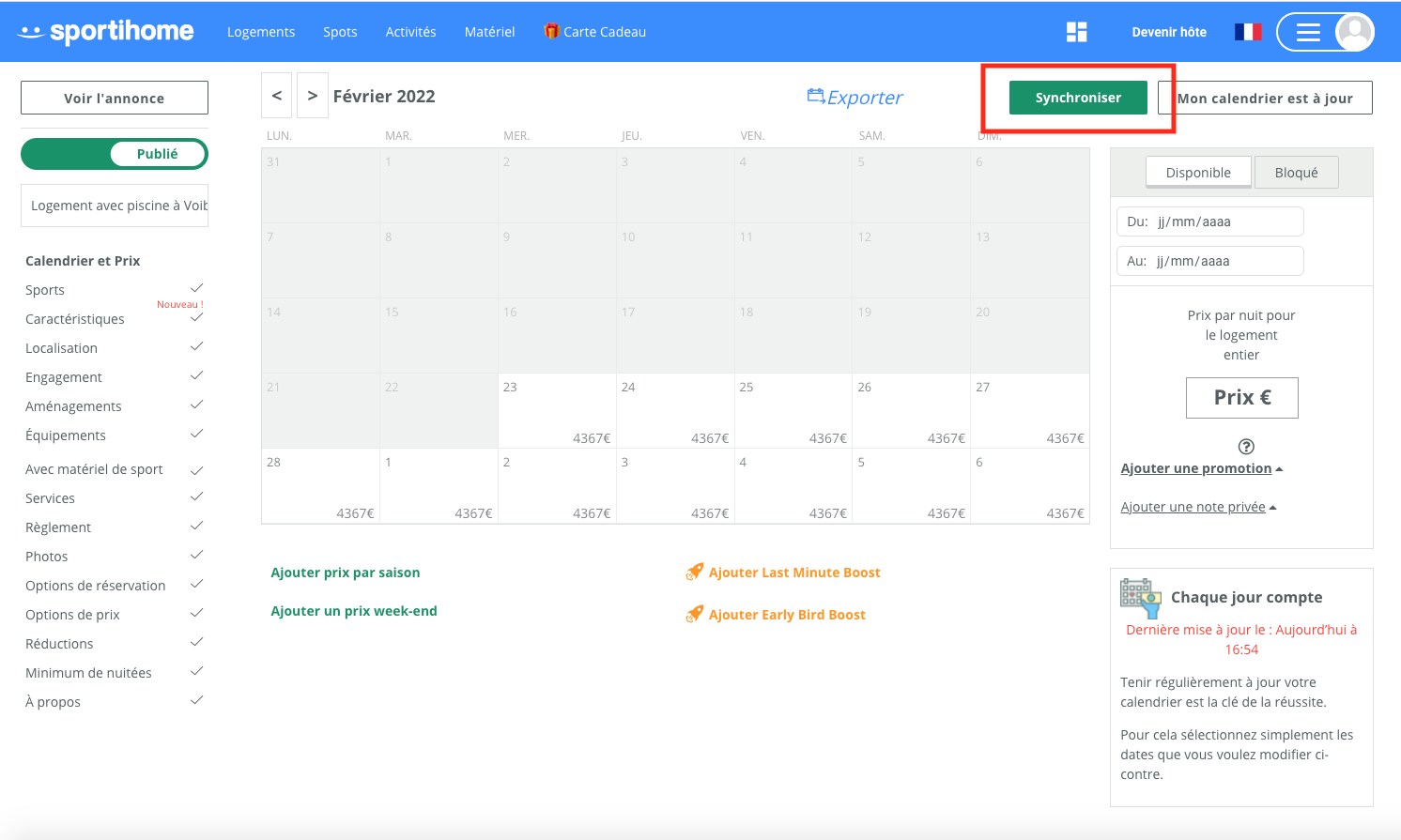Select the French flag language icon

coord(1248,32)
